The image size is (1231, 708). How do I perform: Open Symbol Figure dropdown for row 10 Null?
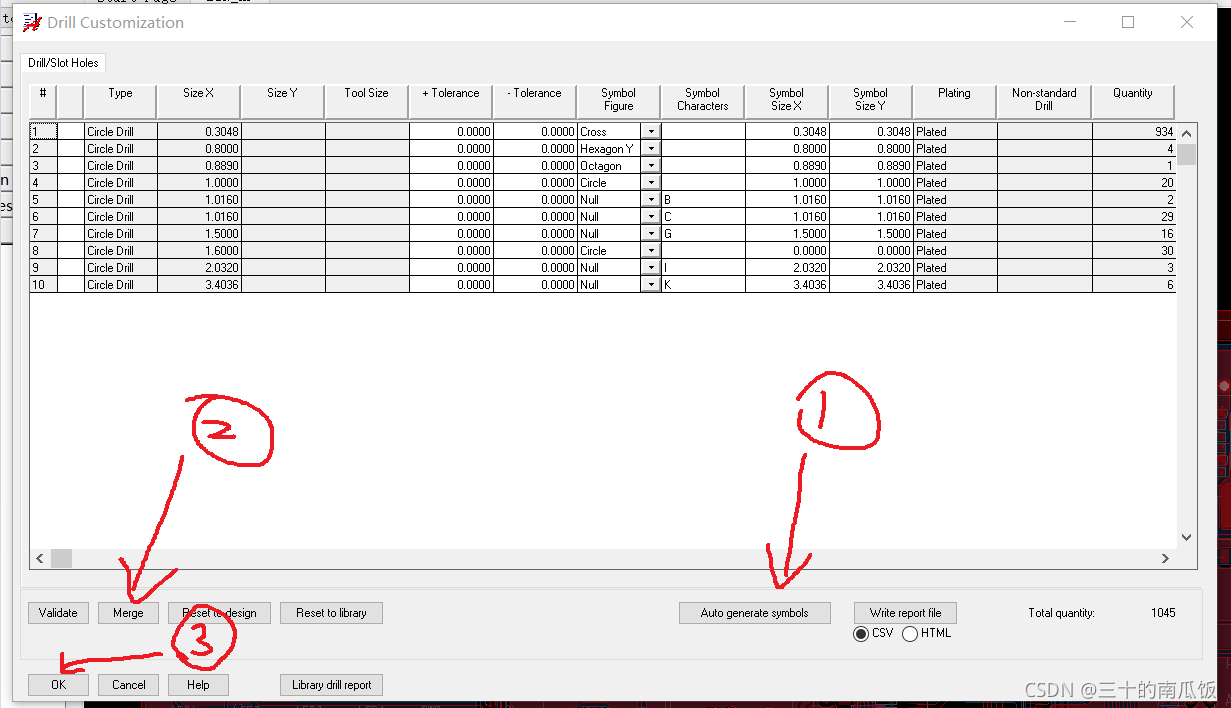coord(651,285)
